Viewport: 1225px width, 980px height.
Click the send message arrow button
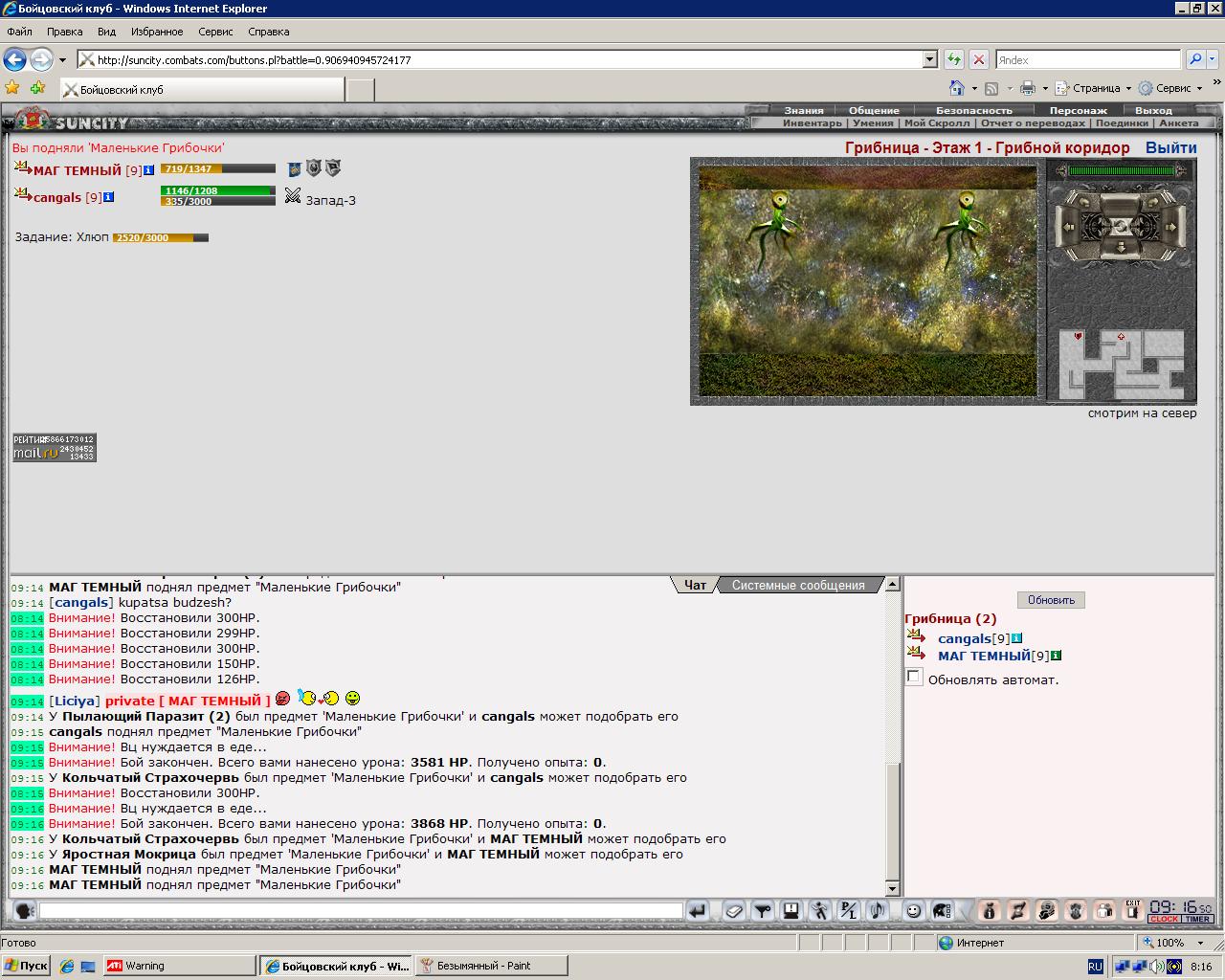(699, 911)
